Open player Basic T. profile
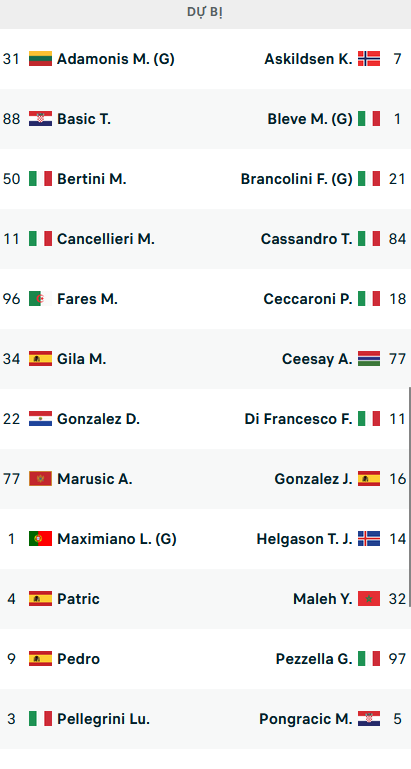Screen dimensions: 411x769 (x=84, y=119)
